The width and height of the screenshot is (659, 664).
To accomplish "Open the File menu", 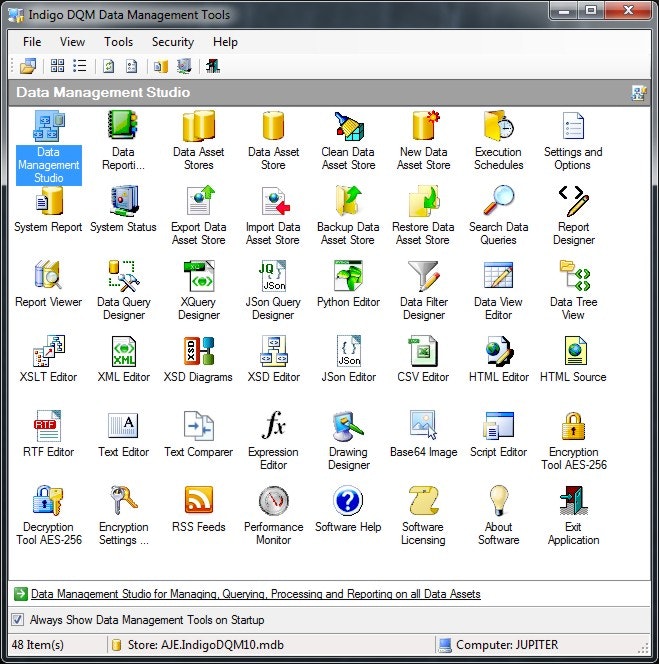I will point(32,42).
